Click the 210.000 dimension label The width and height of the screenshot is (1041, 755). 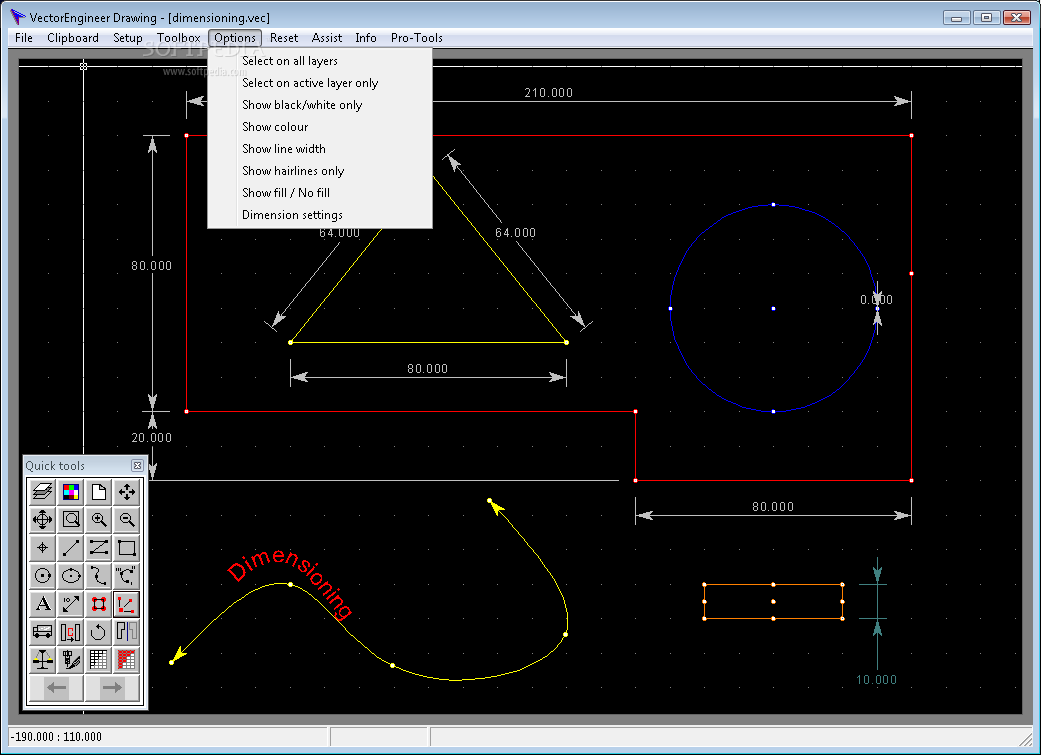[548, 93]
